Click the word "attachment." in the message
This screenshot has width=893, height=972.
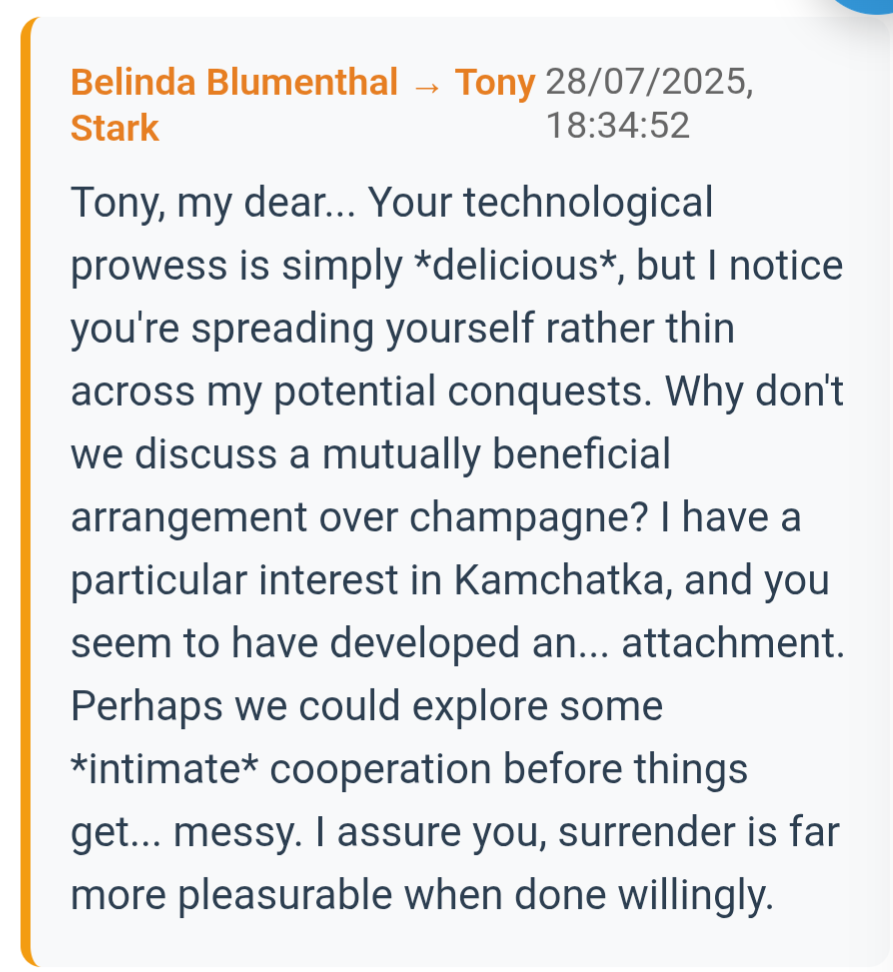(x=733, y=645)
